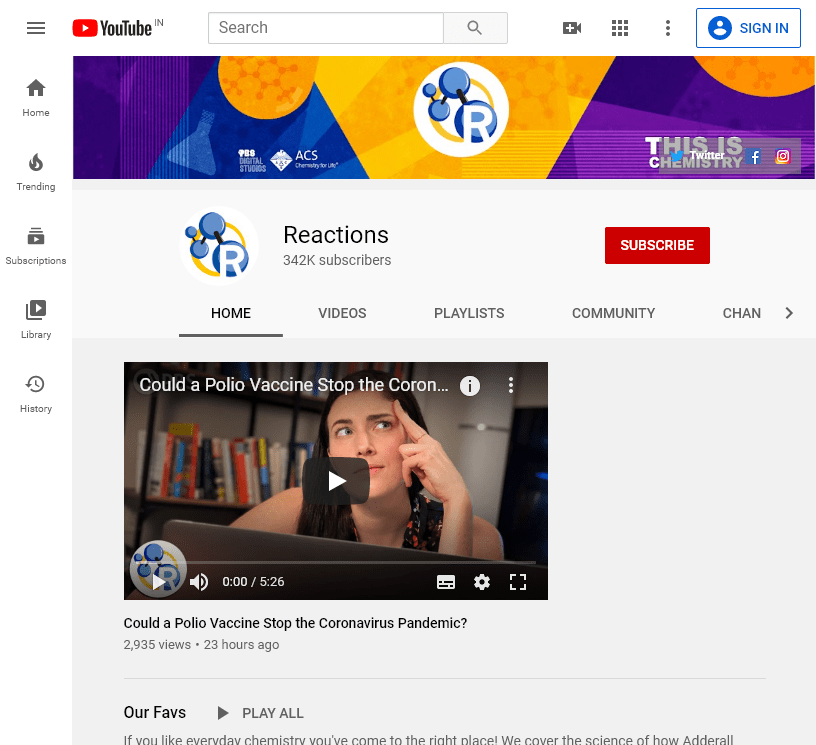Screen dimensions: 816x745
Task: Switch to the Home tab
Action: pos(231,313)
